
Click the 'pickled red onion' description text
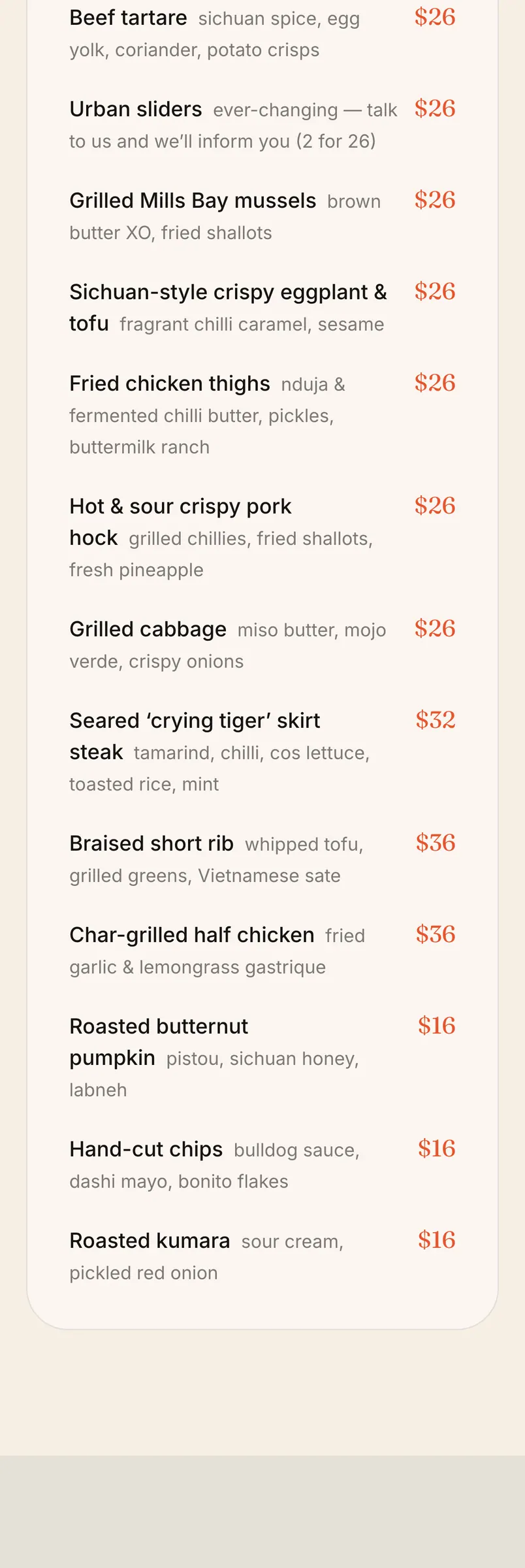point(144,1273)
